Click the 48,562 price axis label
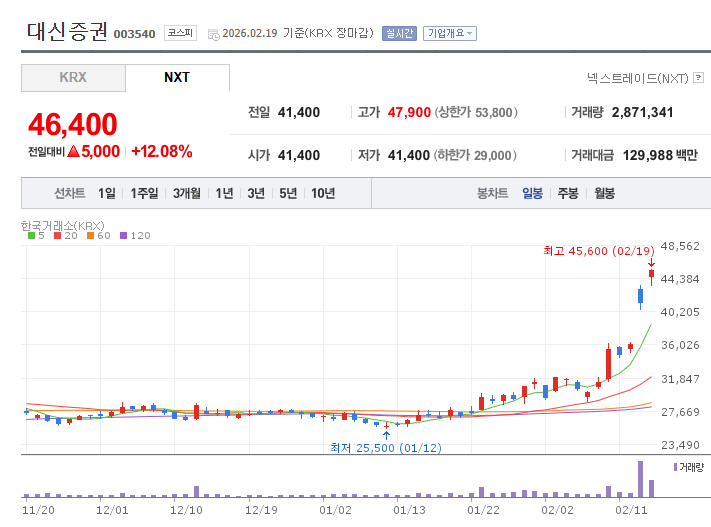Image resolution: width=711 pixels, height=527 pixels. point(680,246)
